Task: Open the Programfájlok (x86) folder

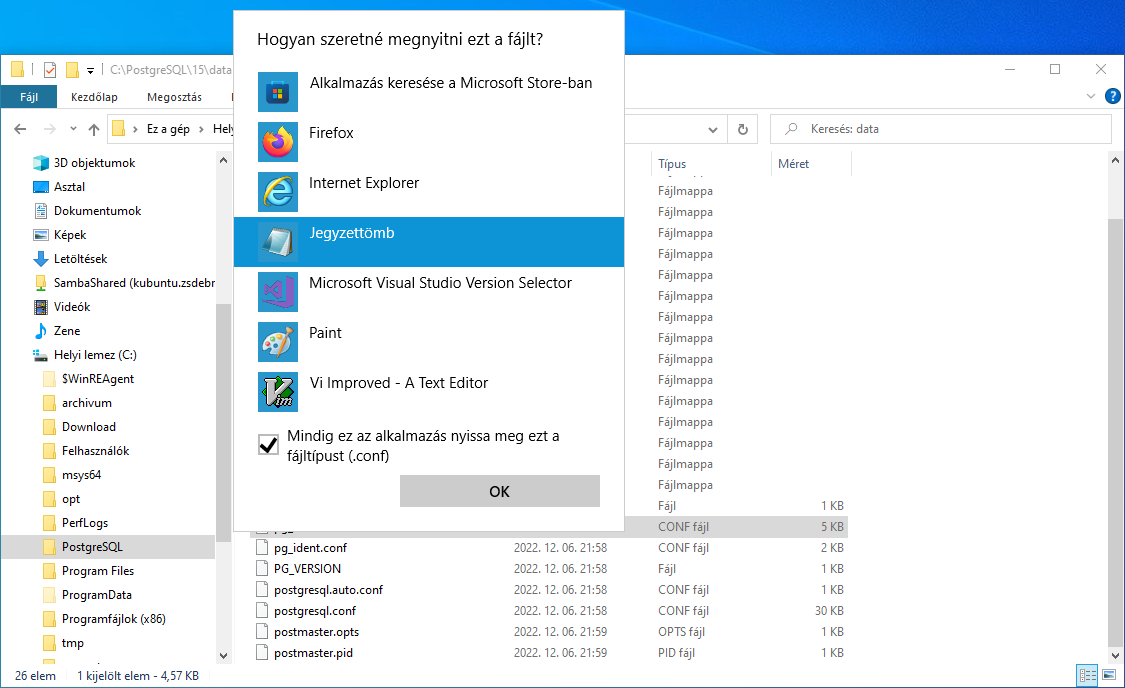Action: [113, 619]
